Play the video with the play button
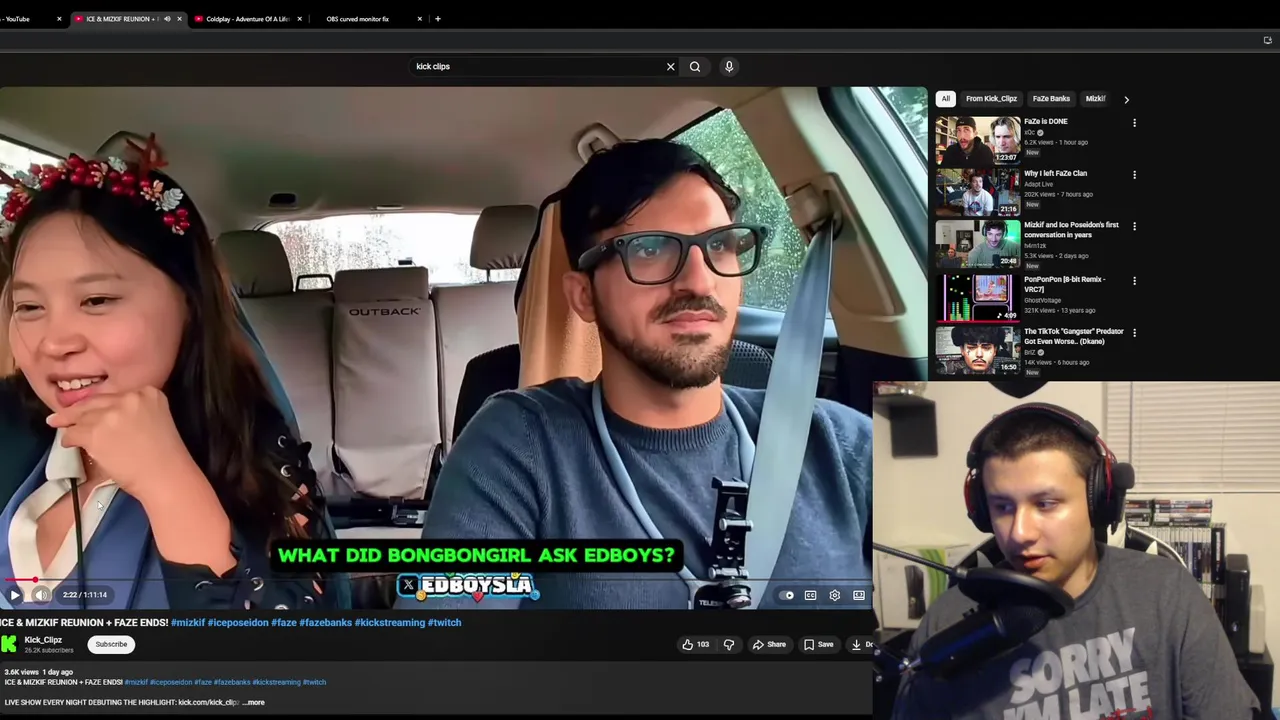This screenshot has height=720, width=1280. coord(15,595)
